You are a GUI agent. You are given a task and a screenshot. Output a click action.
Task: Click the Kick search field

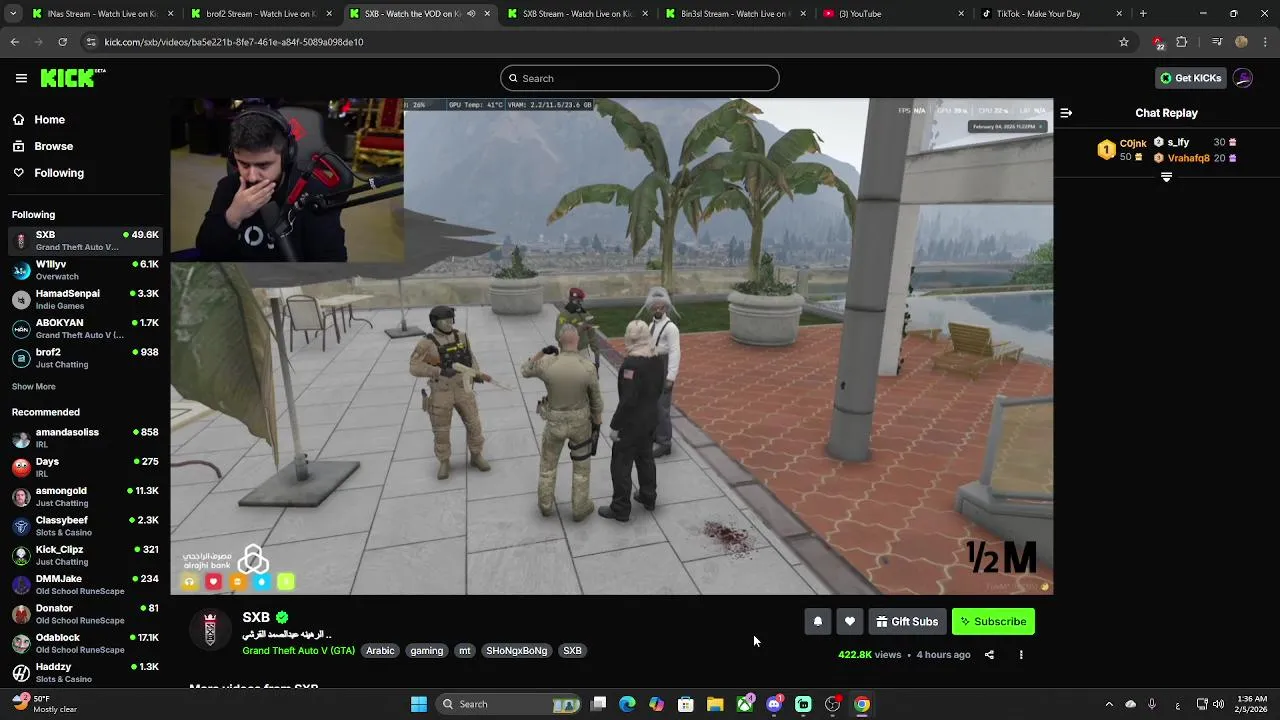640,78
